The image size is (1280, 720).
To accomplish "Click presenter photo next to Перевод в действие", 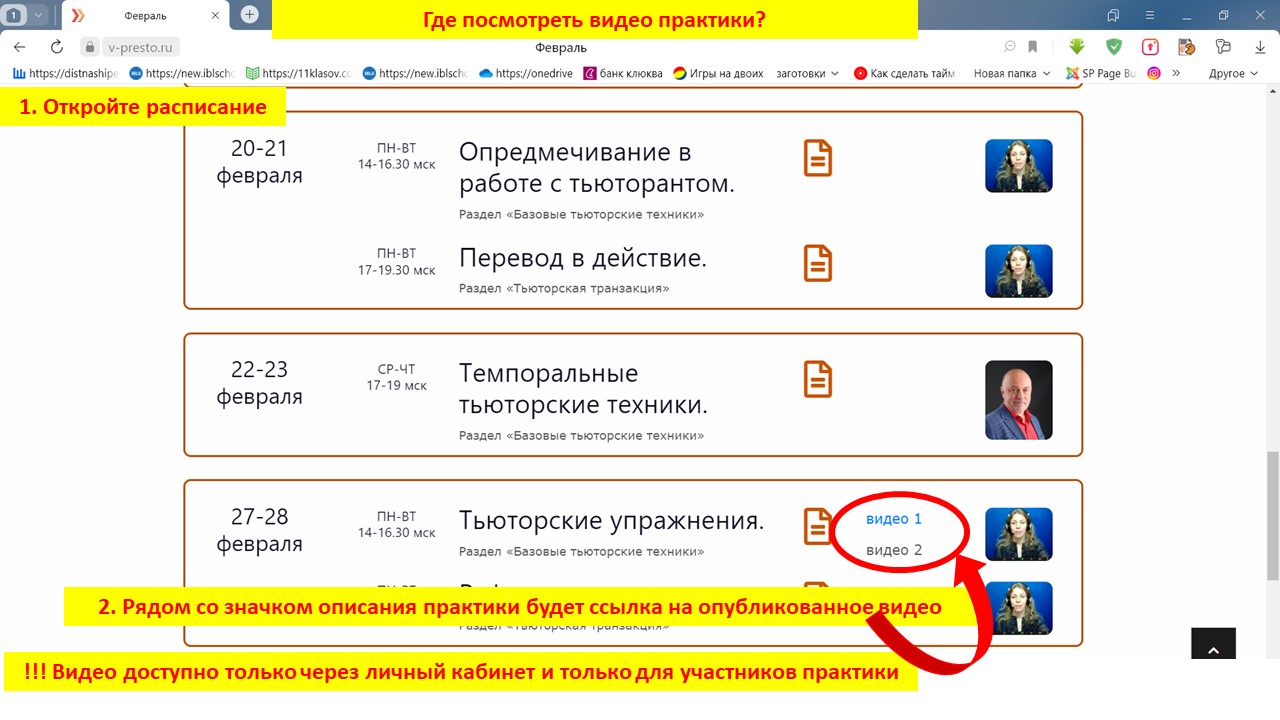I will click(x=1019, y=271).
